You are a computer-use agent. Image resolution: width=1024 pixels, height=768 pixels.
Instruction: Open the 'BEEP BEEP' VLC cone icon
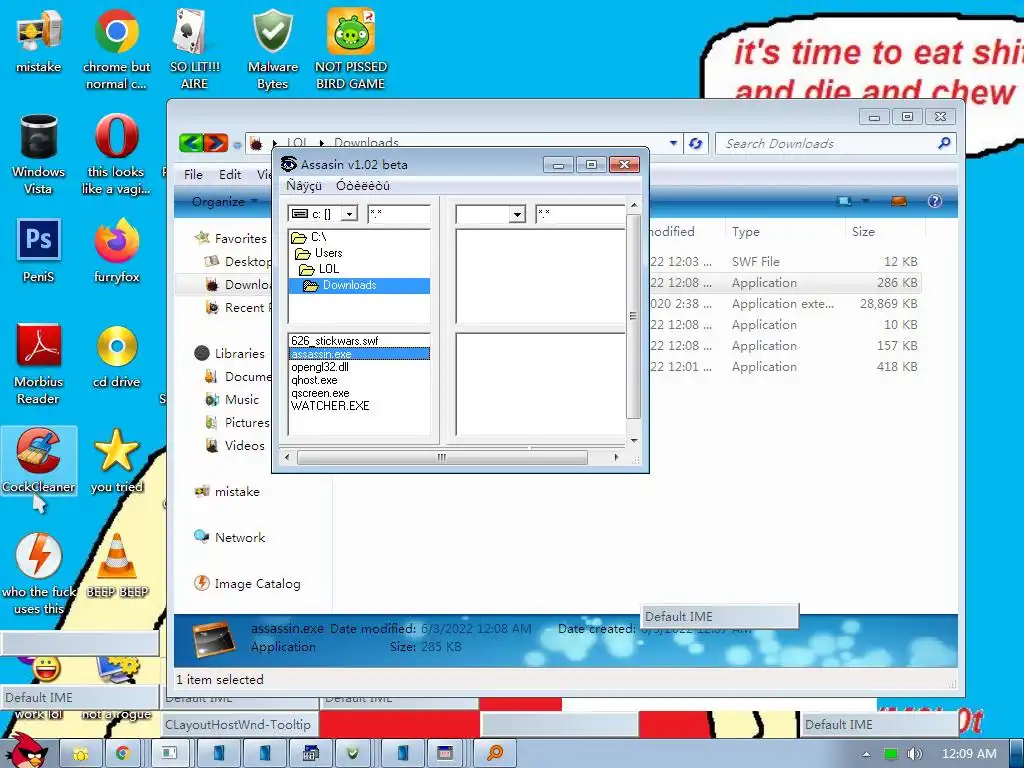pos(117,566)
